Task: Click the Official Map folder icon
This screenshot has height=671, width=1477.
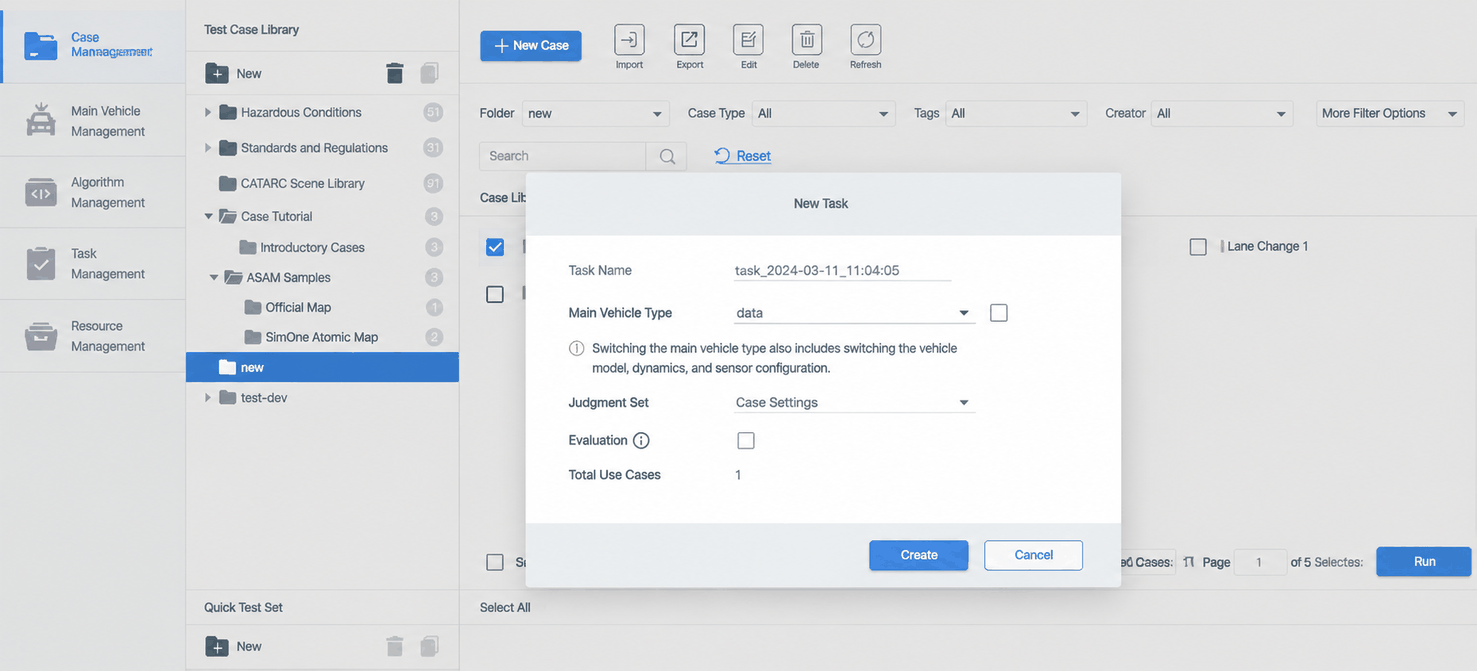Action: coord(252,307)
